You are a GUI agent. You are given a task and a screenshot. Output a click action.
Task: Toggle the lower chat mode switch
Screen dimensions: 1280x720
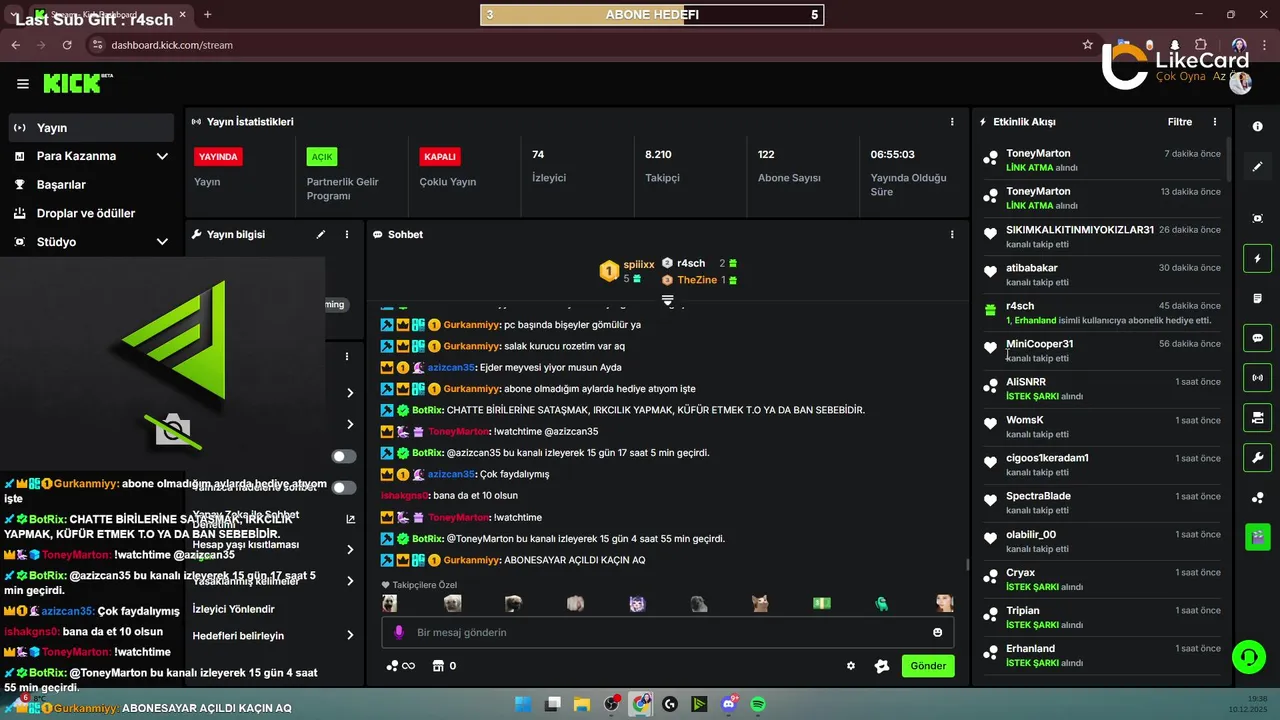344,488
